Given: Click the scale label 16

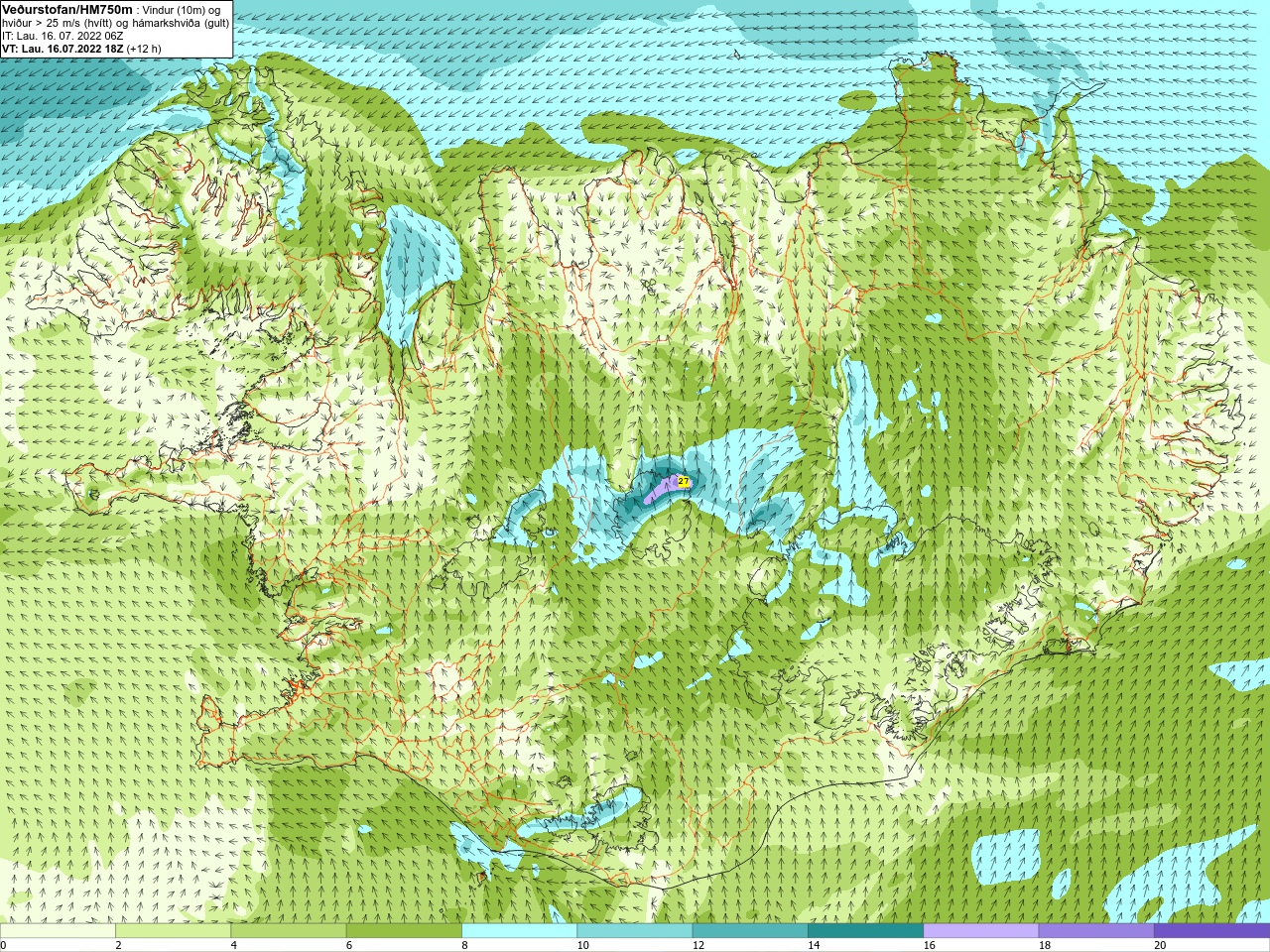Looking at the screenshot, I should point(929,945).
